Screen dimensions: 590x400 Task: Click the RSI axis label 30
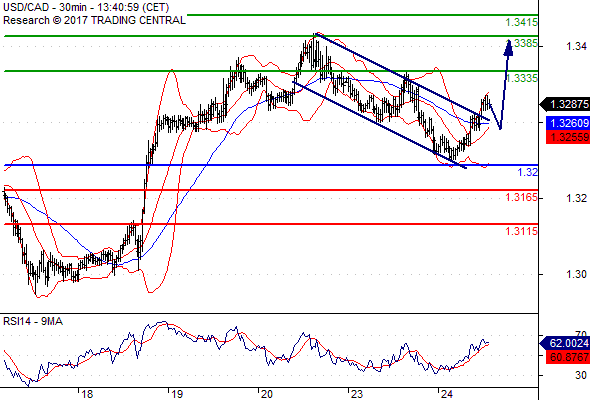tap(581, 375)
